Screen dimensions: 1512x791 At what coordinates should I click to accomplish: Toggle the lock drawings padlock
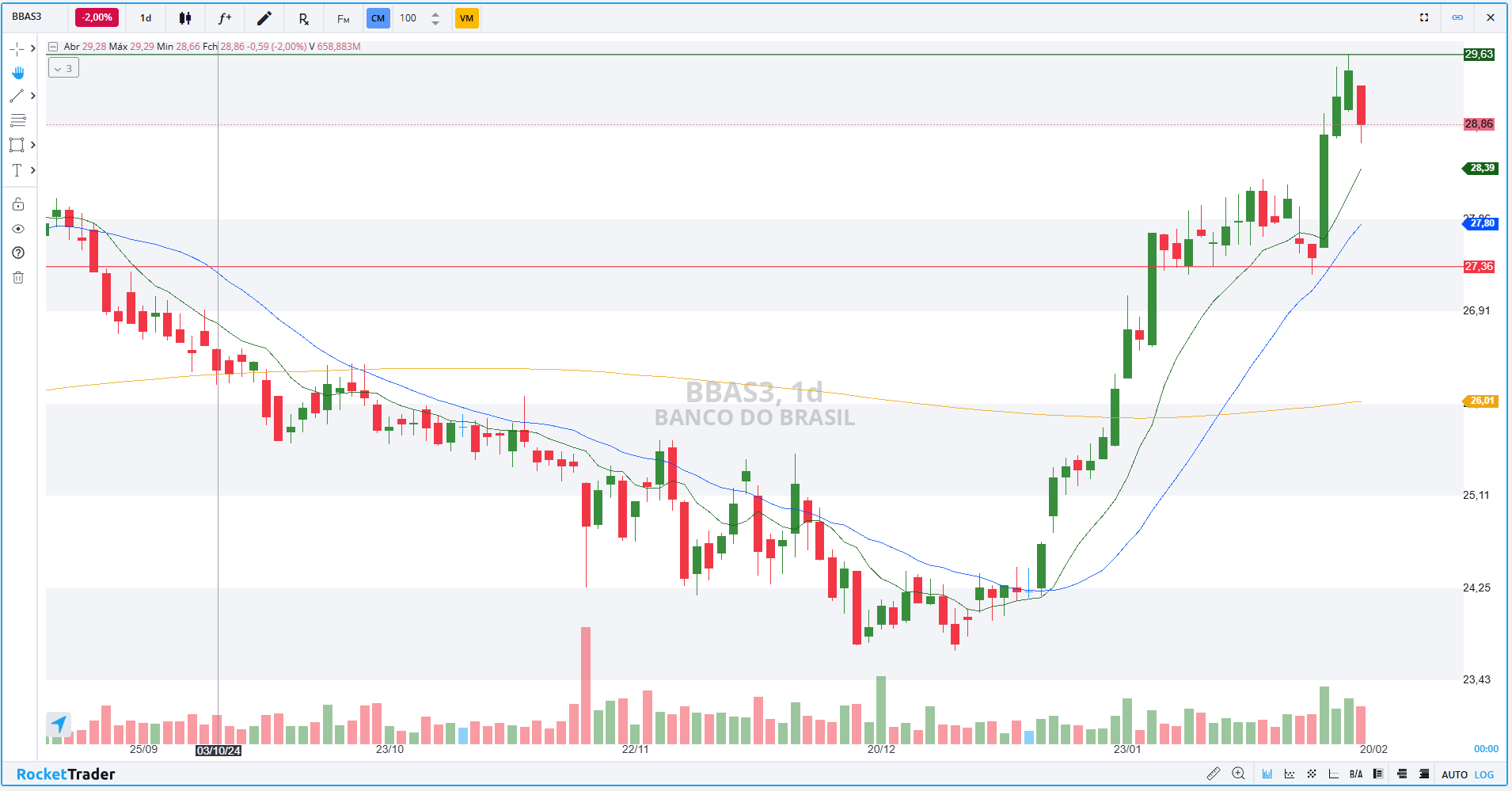point(18,204)
